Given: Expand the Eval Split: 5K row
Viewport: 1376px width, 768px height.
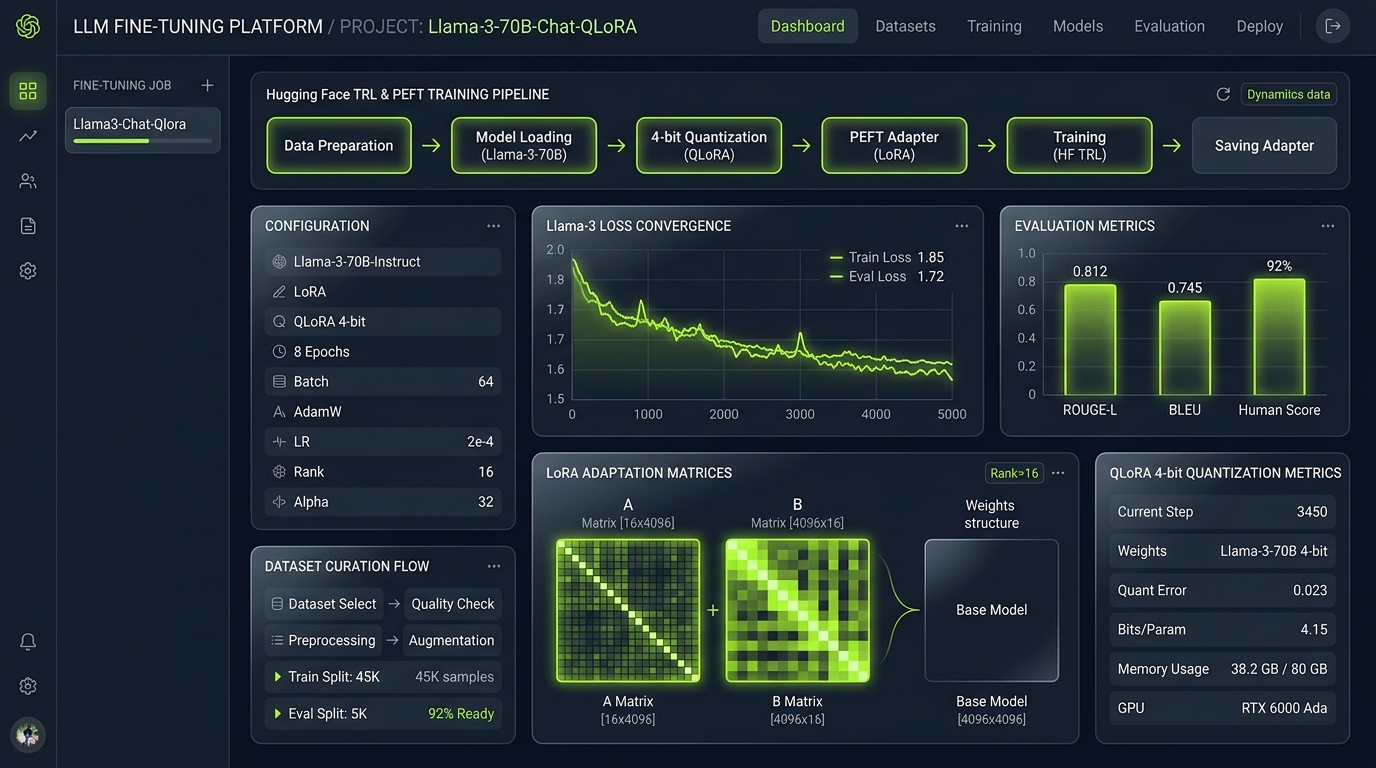Looking at the screenshot, I should 383,714.
